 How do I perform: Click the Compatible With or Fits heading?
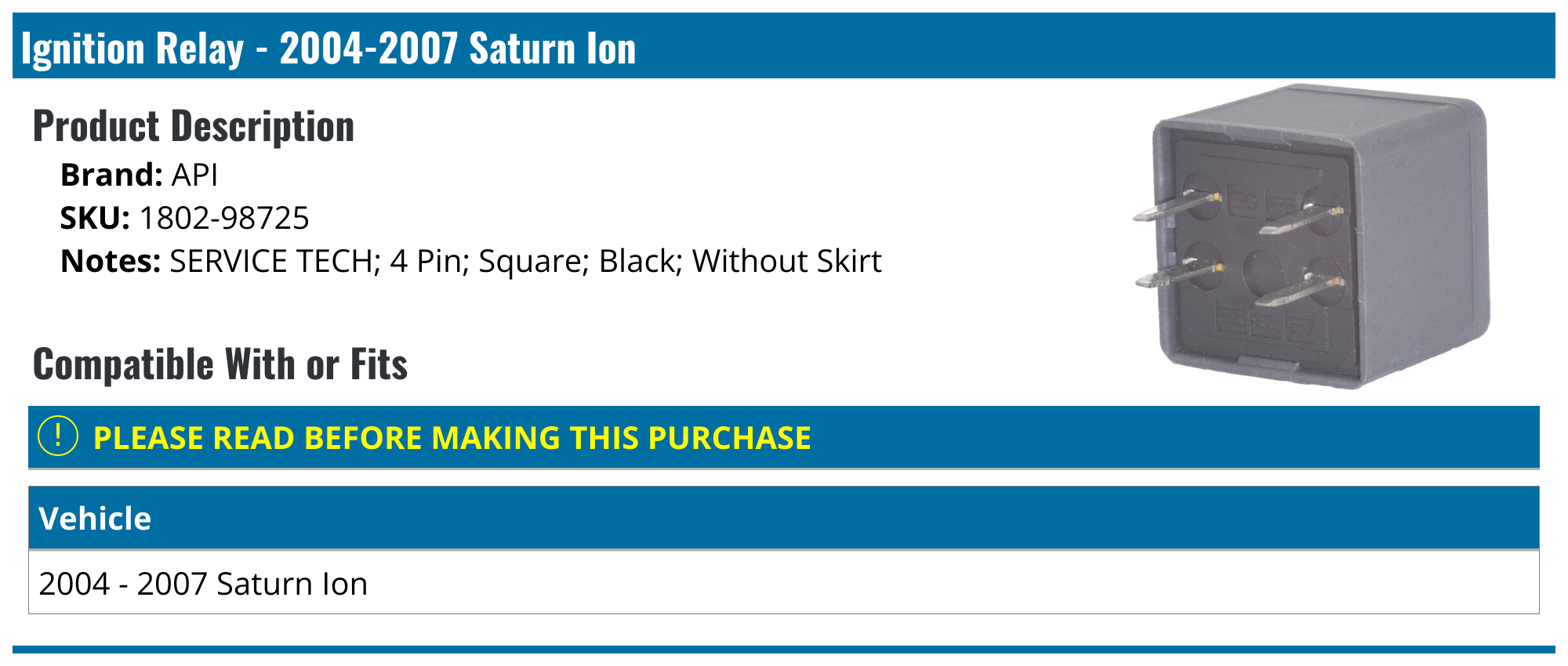point(220,364)
